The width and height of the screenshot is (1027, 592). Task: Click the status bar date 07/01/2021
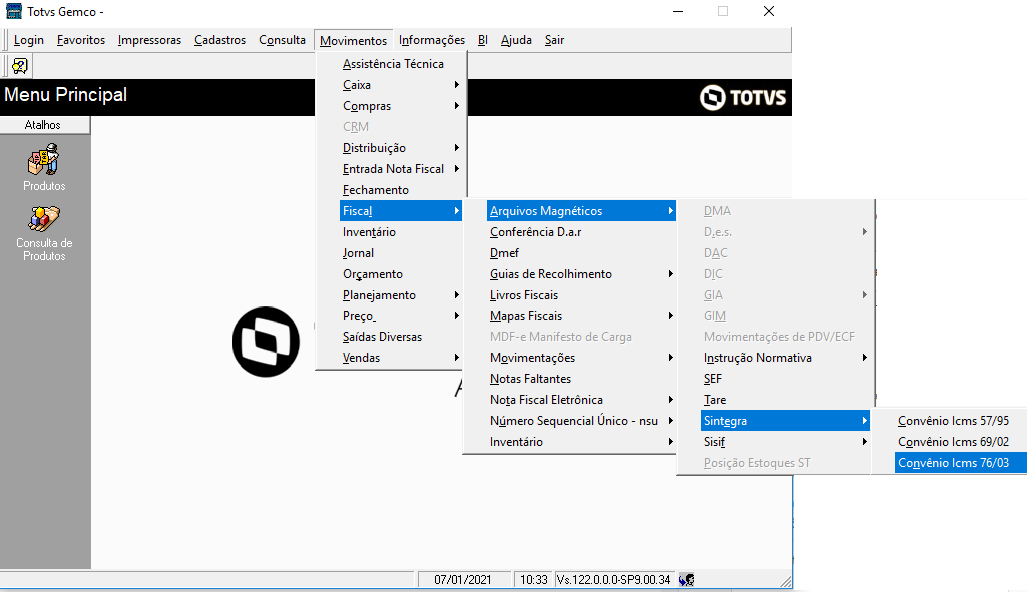click(x=463, y=580)
